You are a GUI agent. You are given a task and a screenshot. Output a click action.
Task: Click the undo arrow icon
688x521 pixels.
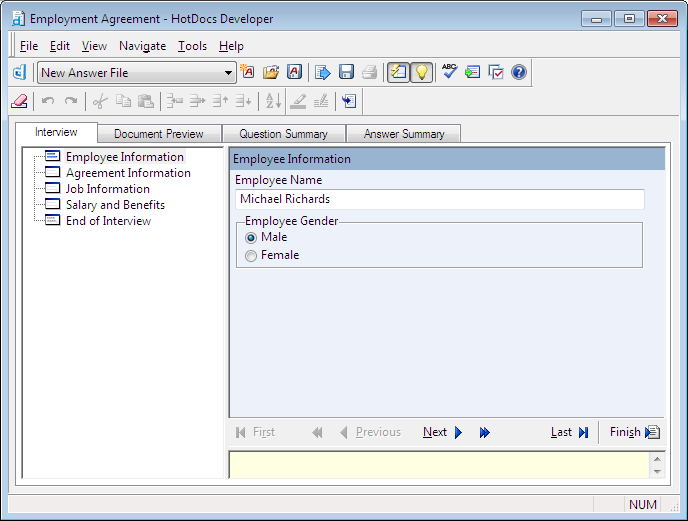point(48,101)
